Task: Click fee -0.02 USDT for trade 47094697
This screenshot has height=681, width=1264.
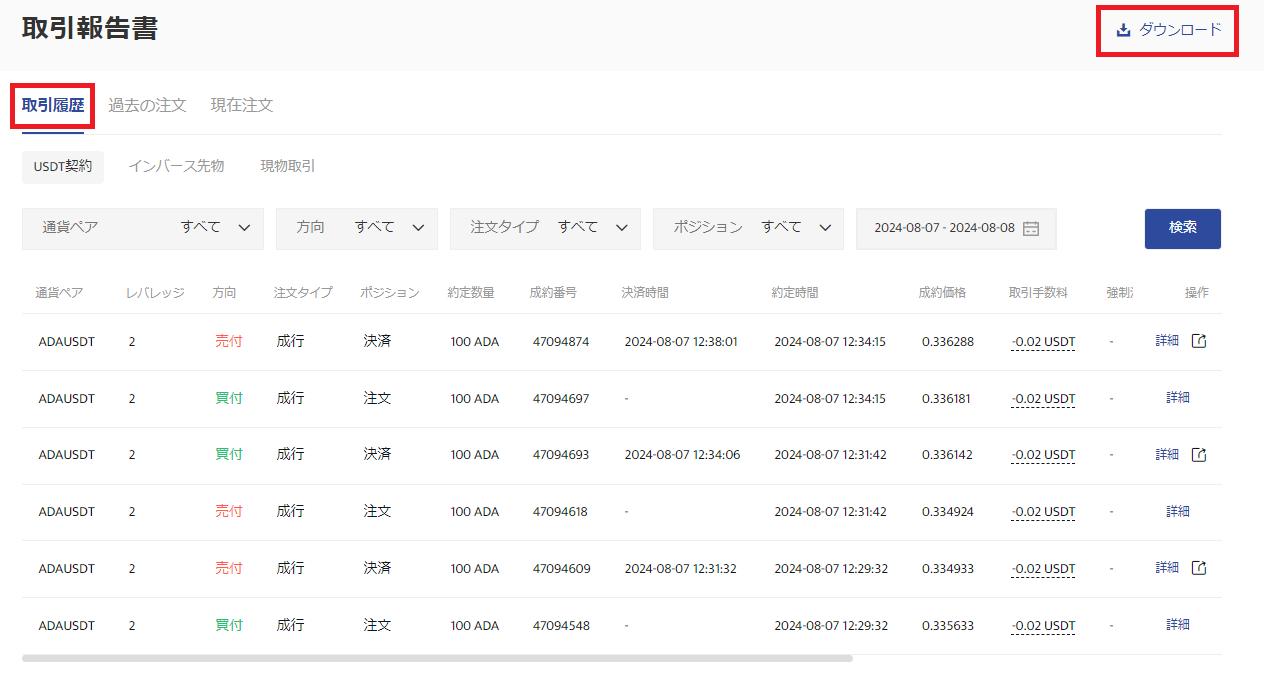Action: (1043, 399)
